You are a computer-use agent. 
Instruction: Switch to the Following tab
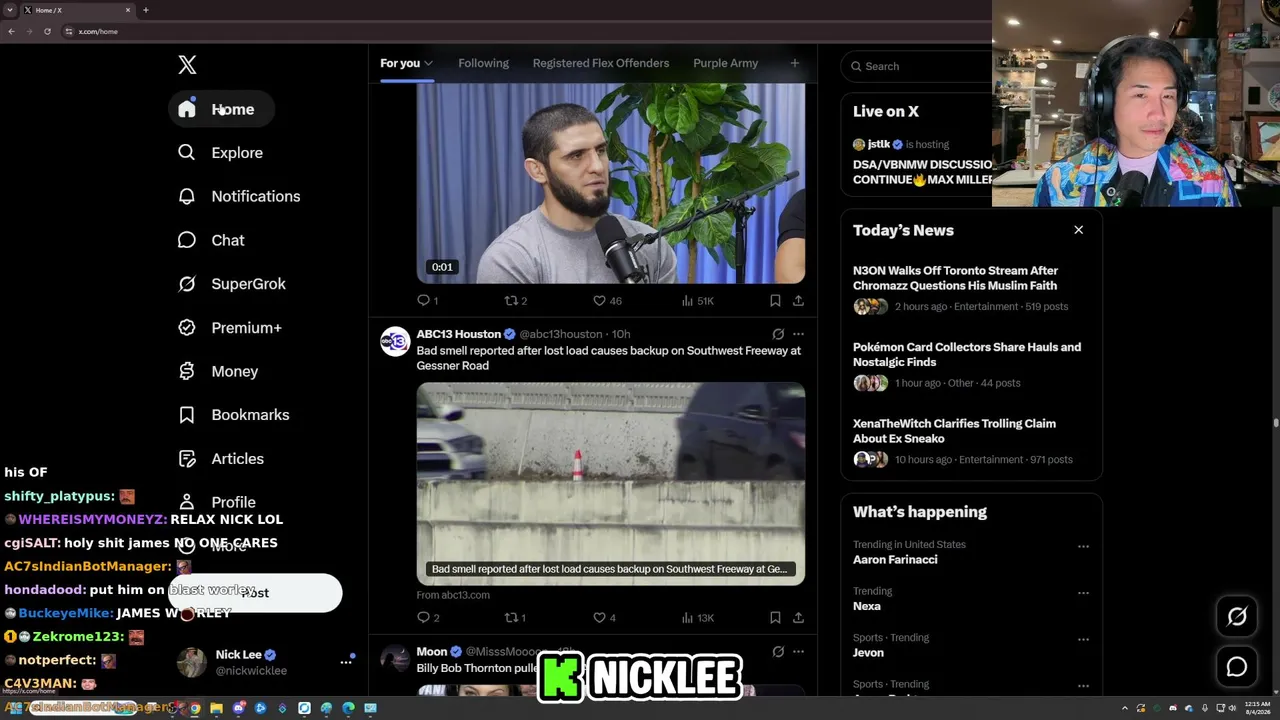coord(483,63)
